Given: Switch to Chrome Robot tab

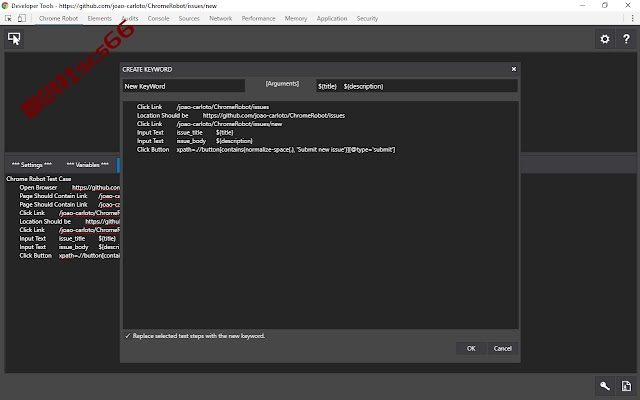Looking at the screenshot, I should point(58,18).
